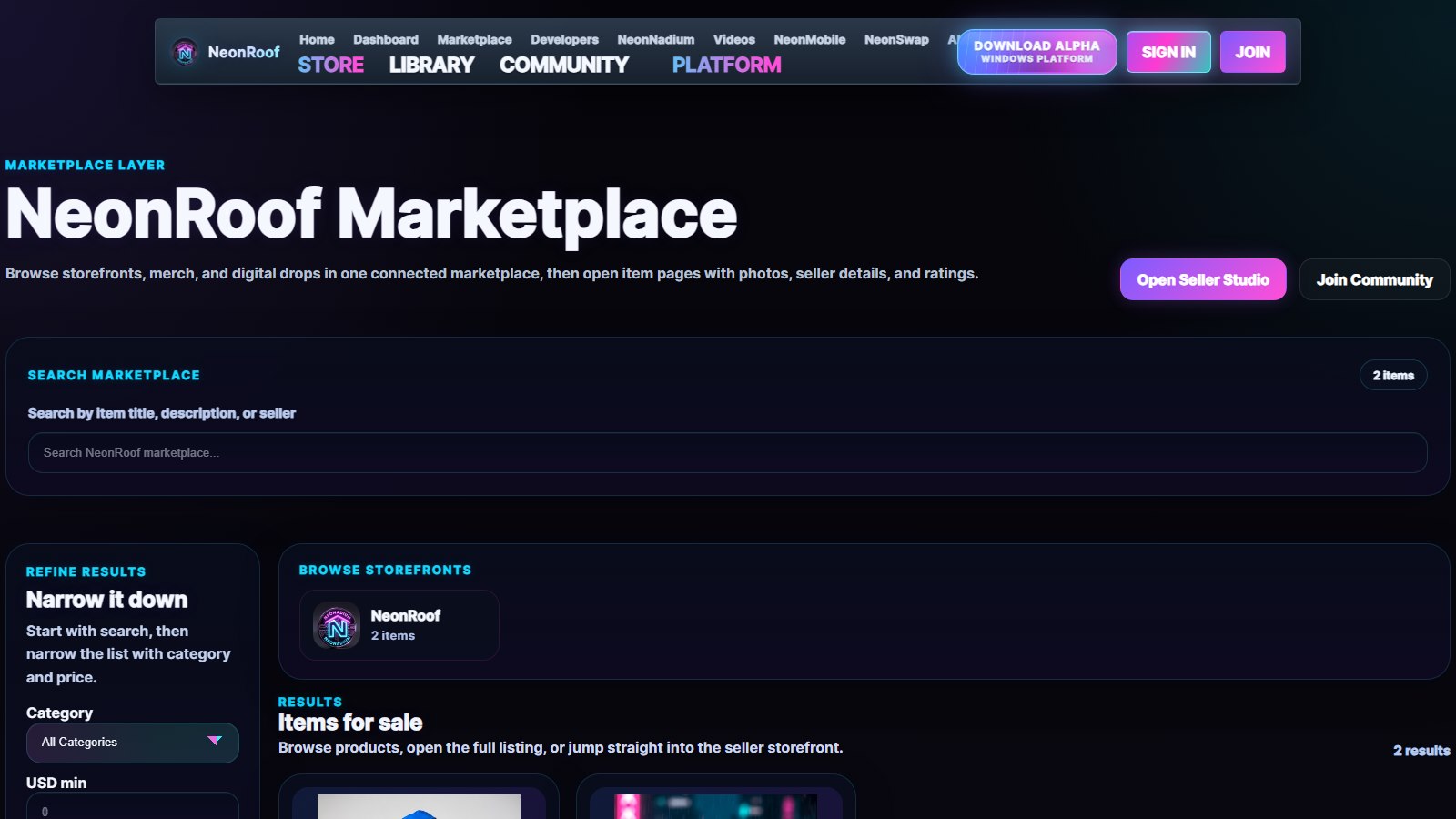The width and height of the screenshot is (1456, 819).
Task: Open second item thumbnail with neon image
Action: pyautogui.click(x=716, y=805)
